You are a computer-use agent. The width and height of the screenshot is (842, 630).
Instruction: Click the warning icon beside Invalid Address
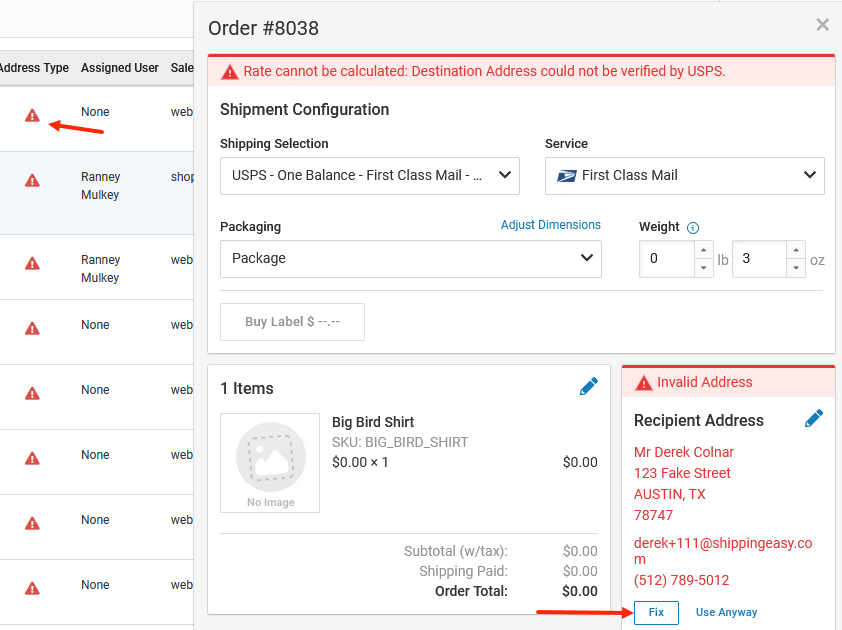[x=643, y=383]
